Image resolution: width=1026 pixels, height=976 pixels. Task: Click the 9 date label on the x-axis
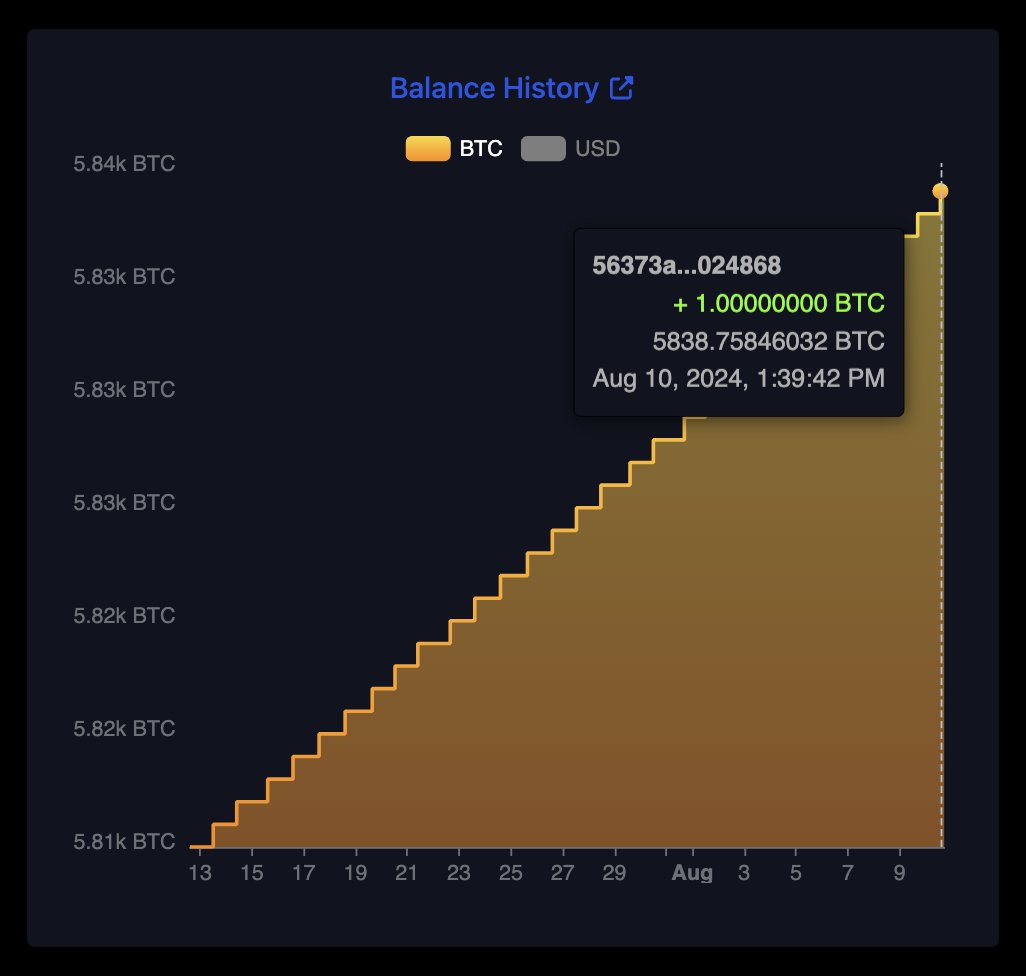tap(899, 873)
